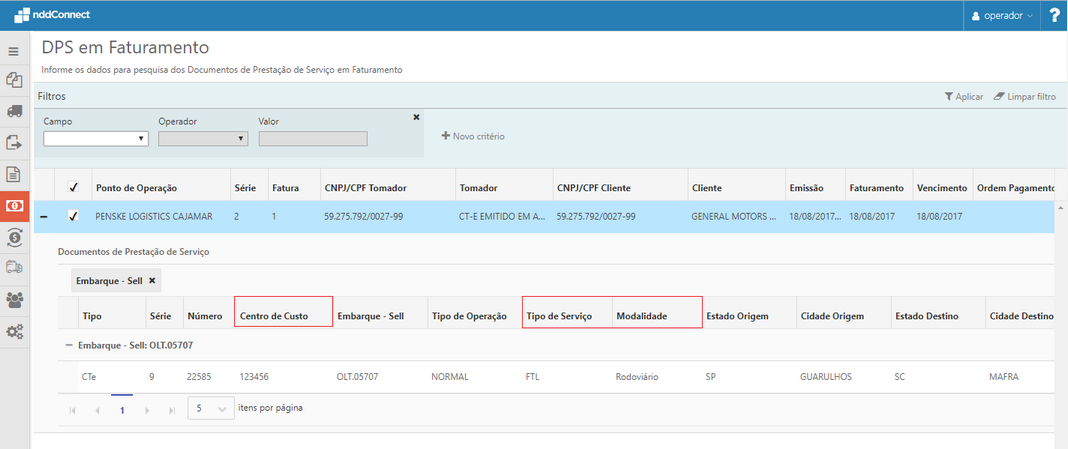Open the people group icon in sidebar
The height and width of the screenshot is (449, 1068).
click(14, 299)
